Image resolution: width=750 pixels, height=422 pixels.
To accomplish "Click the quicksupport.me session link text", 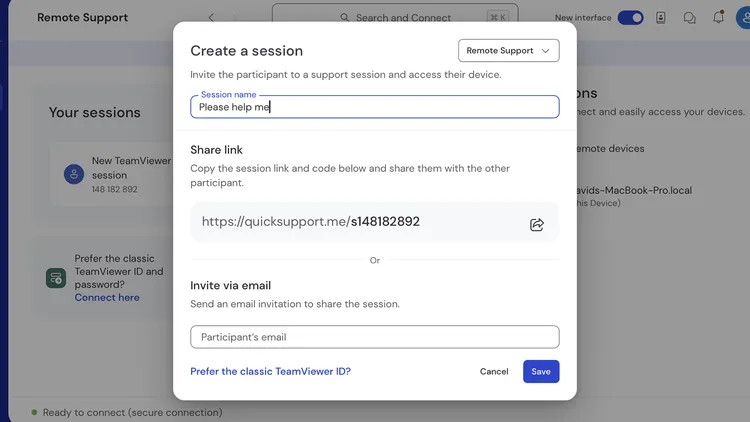I will coord(310,222).
